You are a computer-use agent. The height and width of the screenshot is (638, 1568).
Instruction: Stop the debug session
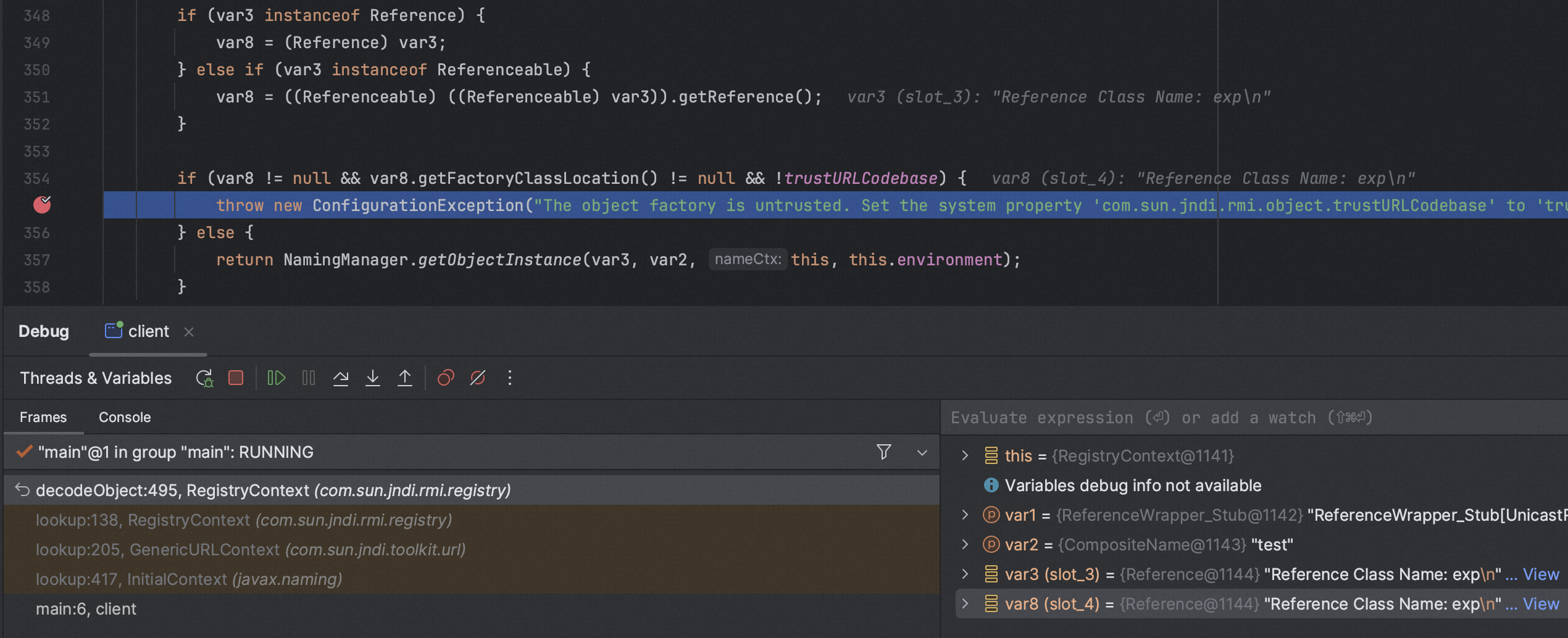(236, 378)
